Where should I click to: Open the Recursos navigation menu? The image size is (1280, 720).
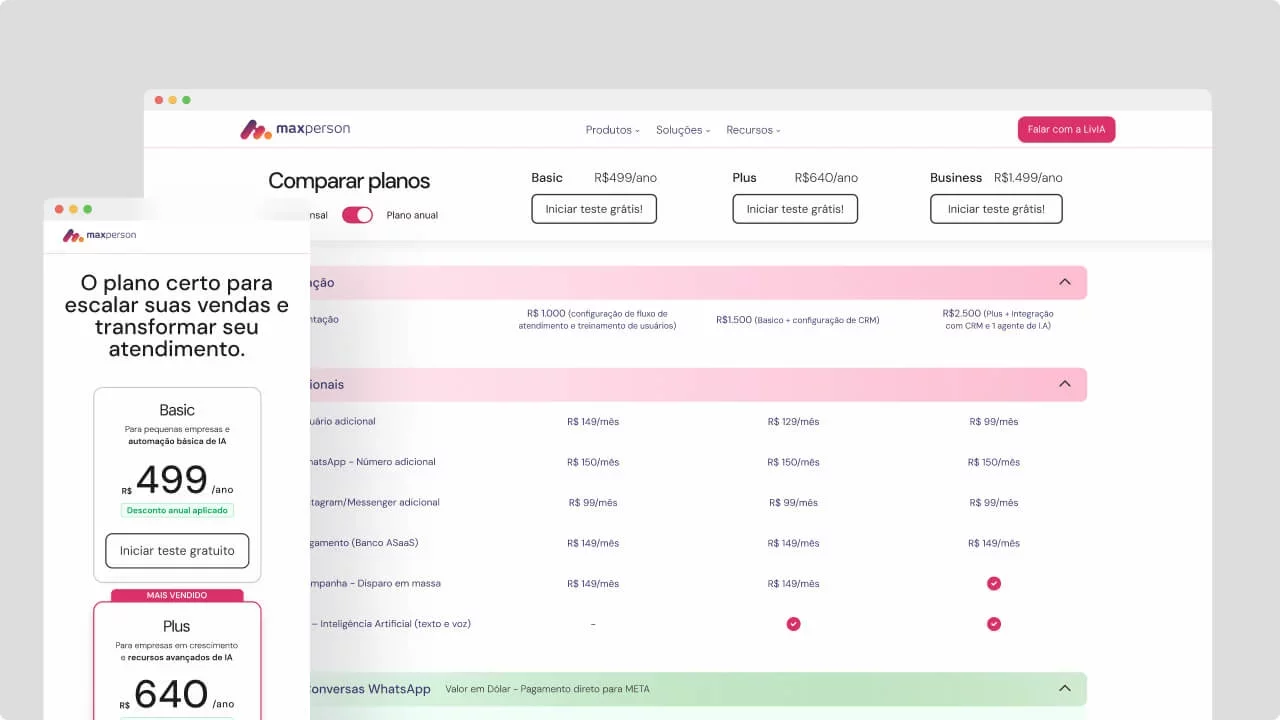tap(753, 130)
